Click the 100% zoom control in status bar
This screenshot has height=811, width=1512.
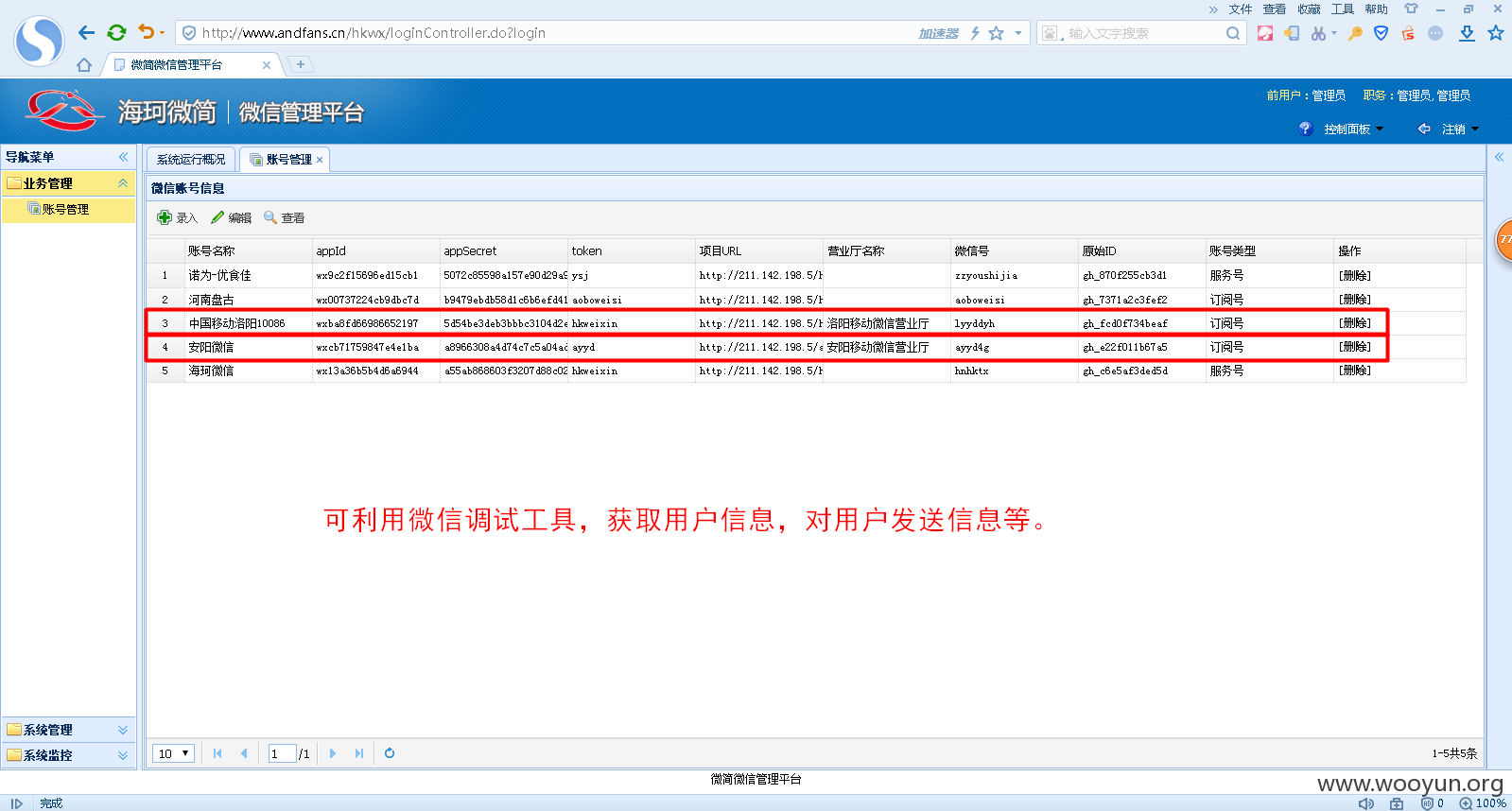pyautogui.click(x=1483, y=803)
